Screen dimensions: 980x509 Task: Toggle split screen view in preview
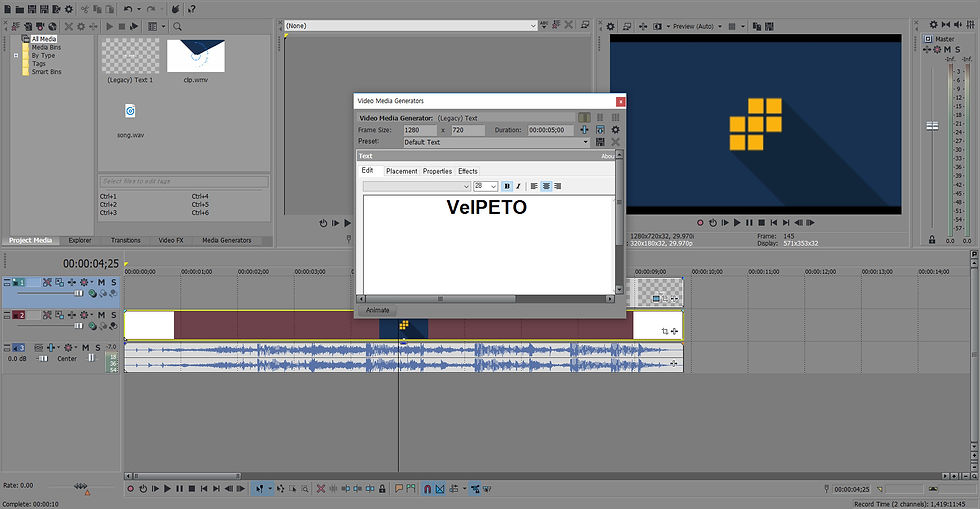658,26
